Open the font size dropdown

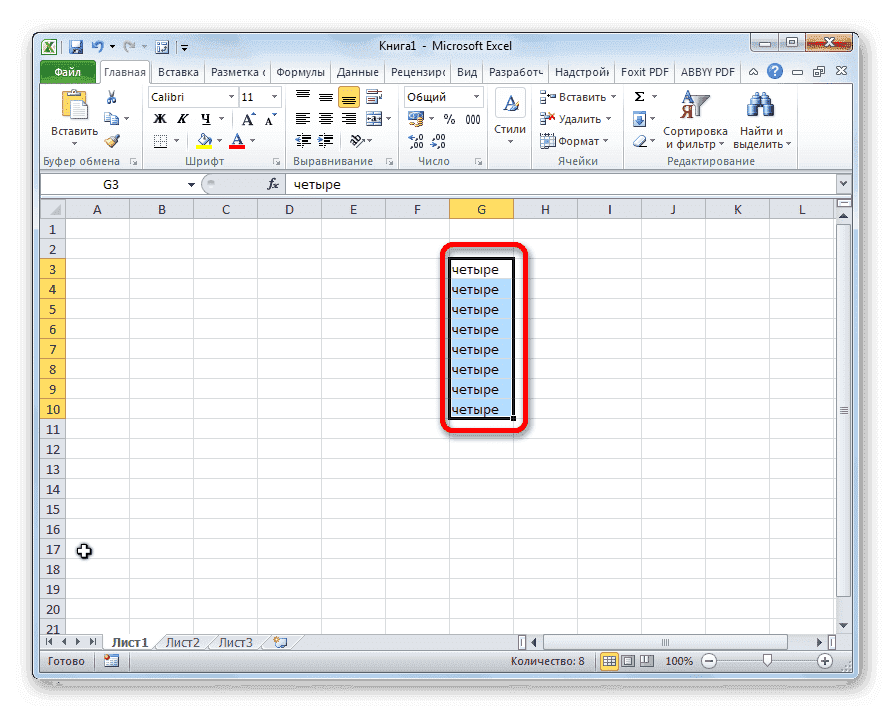pyautogui.click(x=272, y=97)
